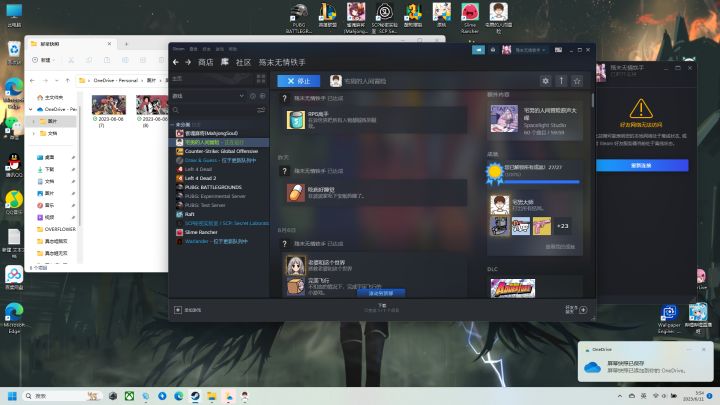Click the achievements progress bar
The width and height of the screenshot is (720, 405).
(x=542, y=182)
